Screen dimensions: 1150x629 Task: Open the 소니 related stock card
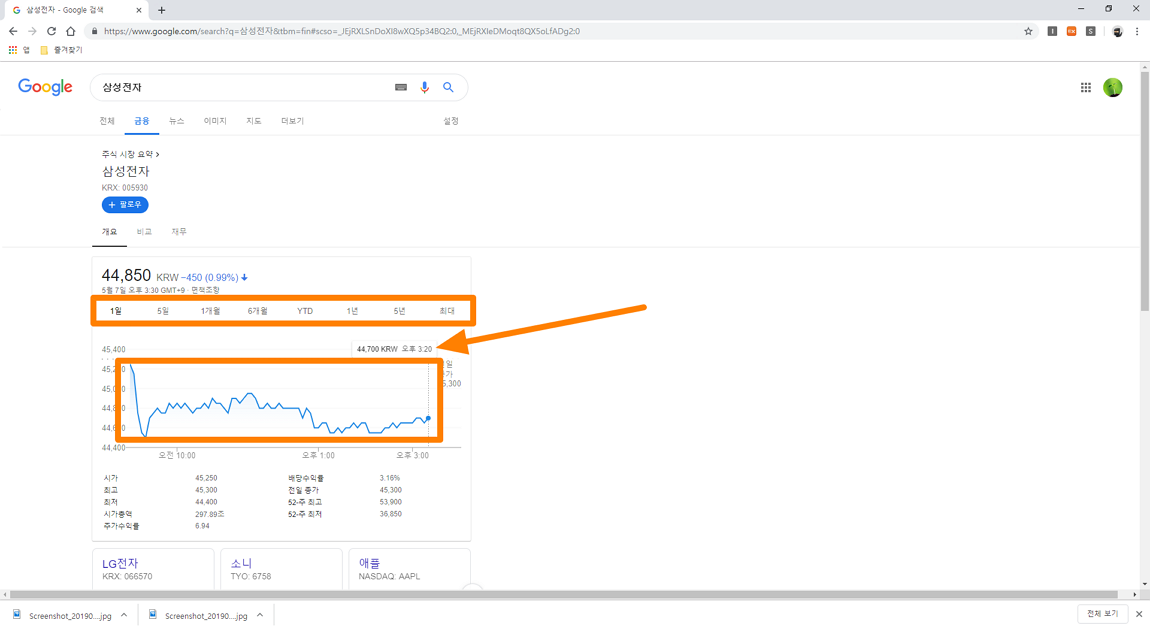pos(281,569)
